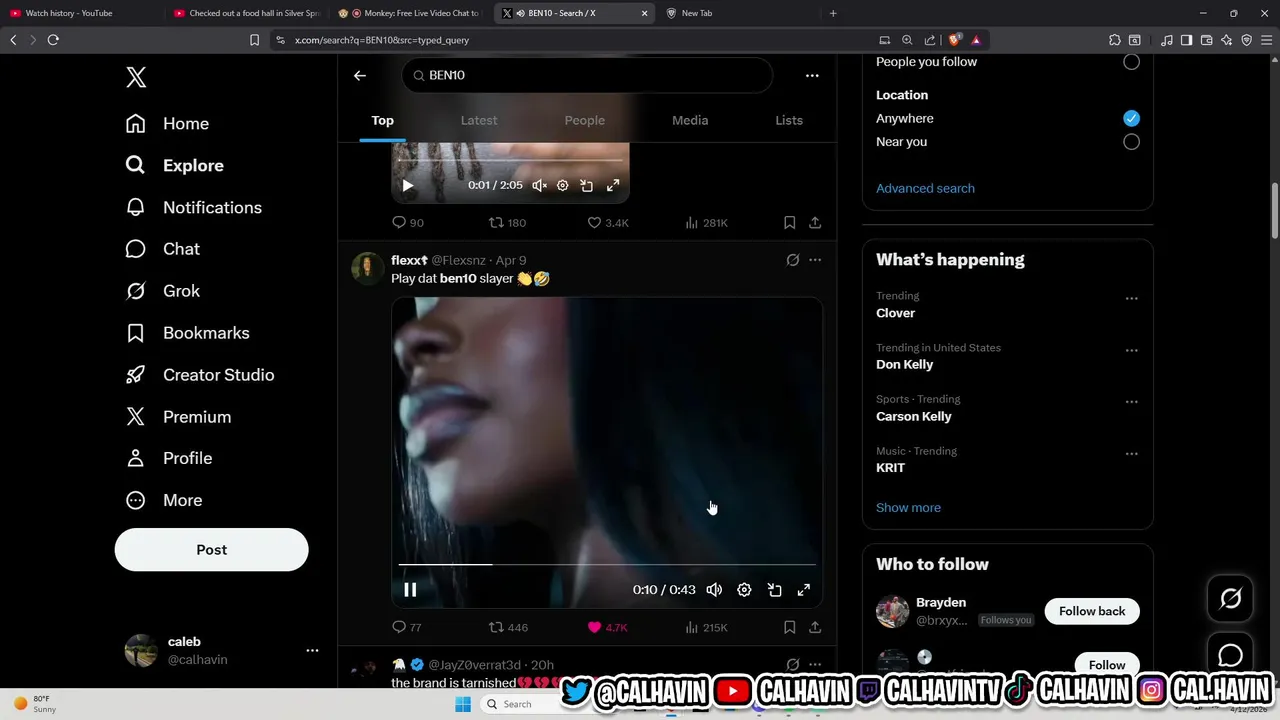Enter fullscreen on 0:43 video
The height and width of the screenshot is (720, 1280).
click(803, 590)
